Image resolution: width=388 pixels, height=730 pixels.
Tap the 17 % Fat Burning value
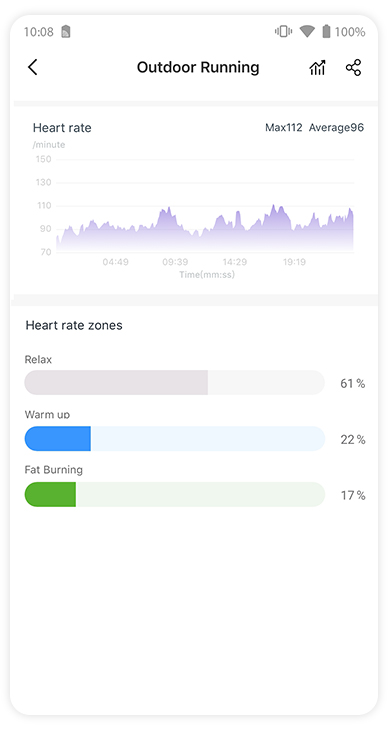[353, 495]
